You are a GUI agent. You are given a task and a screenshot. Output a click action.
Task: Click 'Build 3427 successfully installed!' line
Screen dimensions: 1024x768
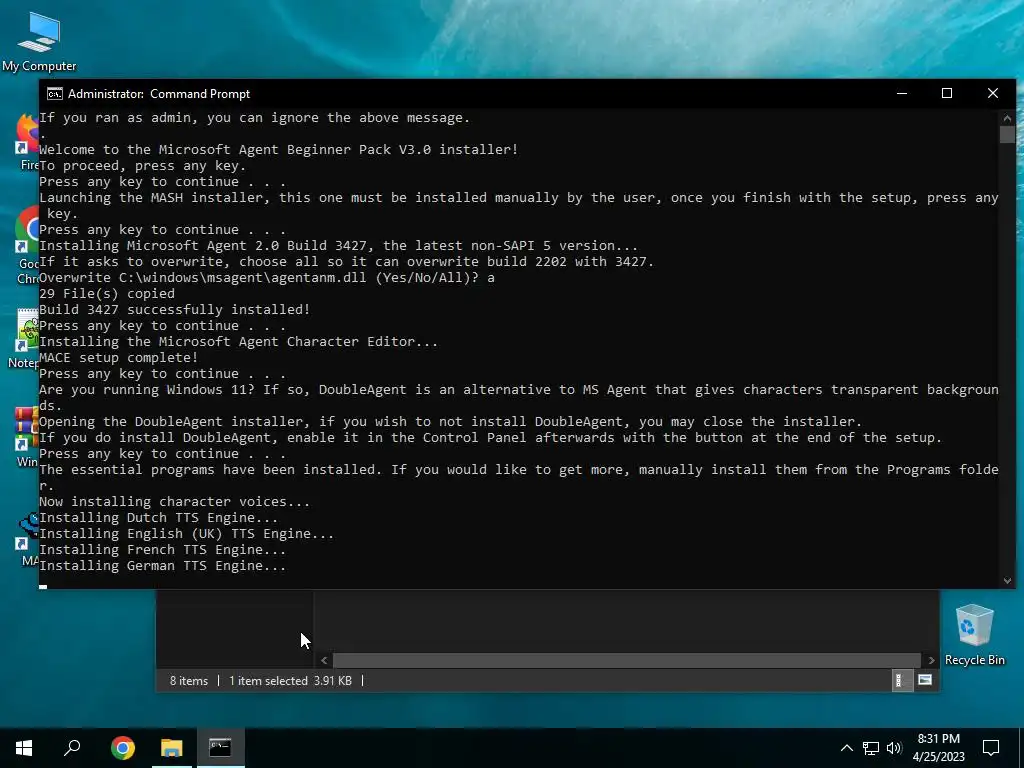(x=174, y=310)
